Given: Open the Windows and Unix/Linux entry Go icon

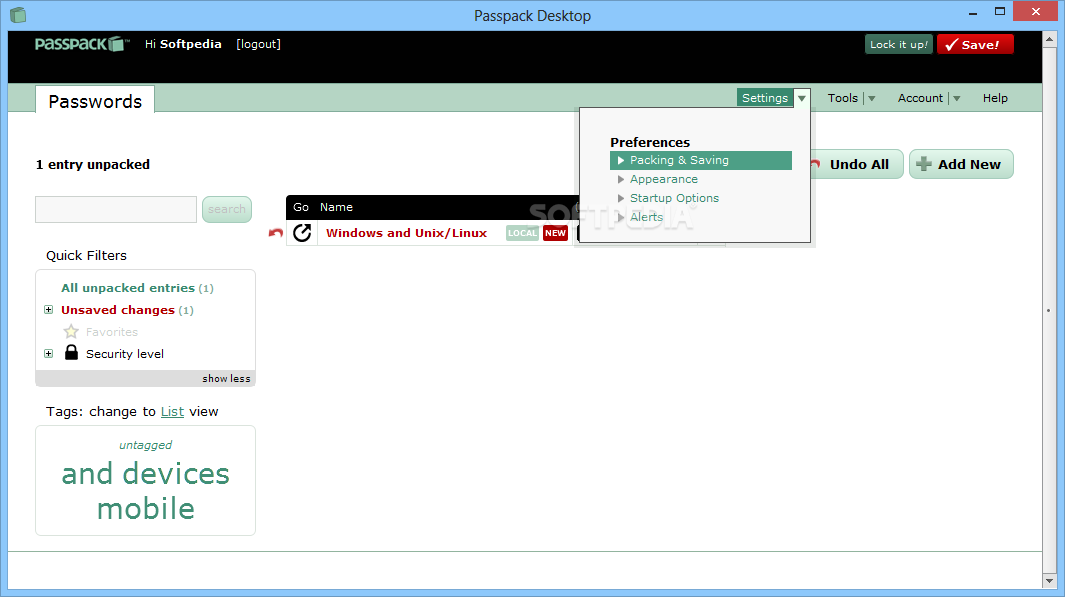Looking at the screenshot, I should click(x=302, y=233).
